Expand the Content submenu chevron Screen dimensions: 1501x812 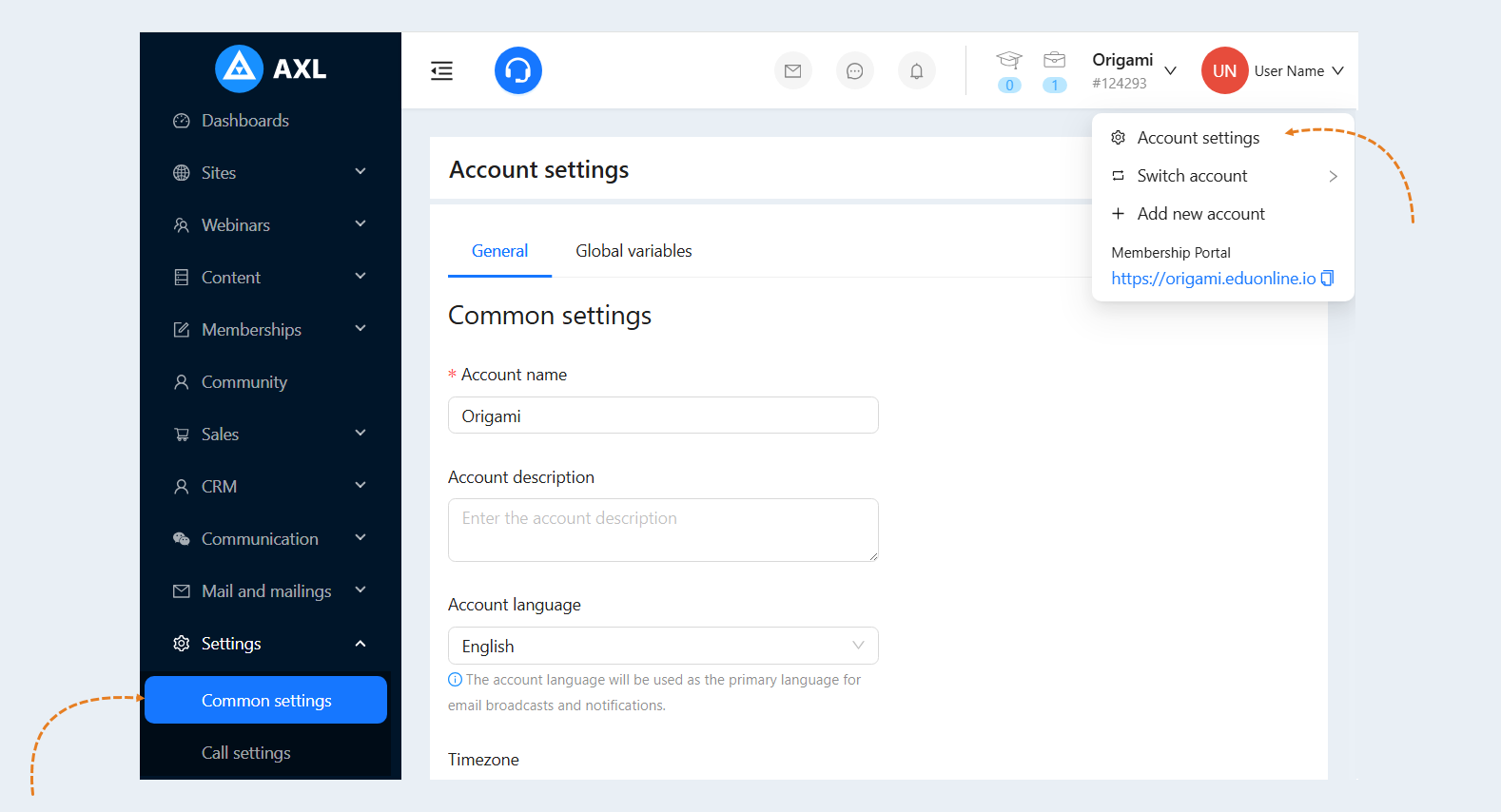[361, 277]
